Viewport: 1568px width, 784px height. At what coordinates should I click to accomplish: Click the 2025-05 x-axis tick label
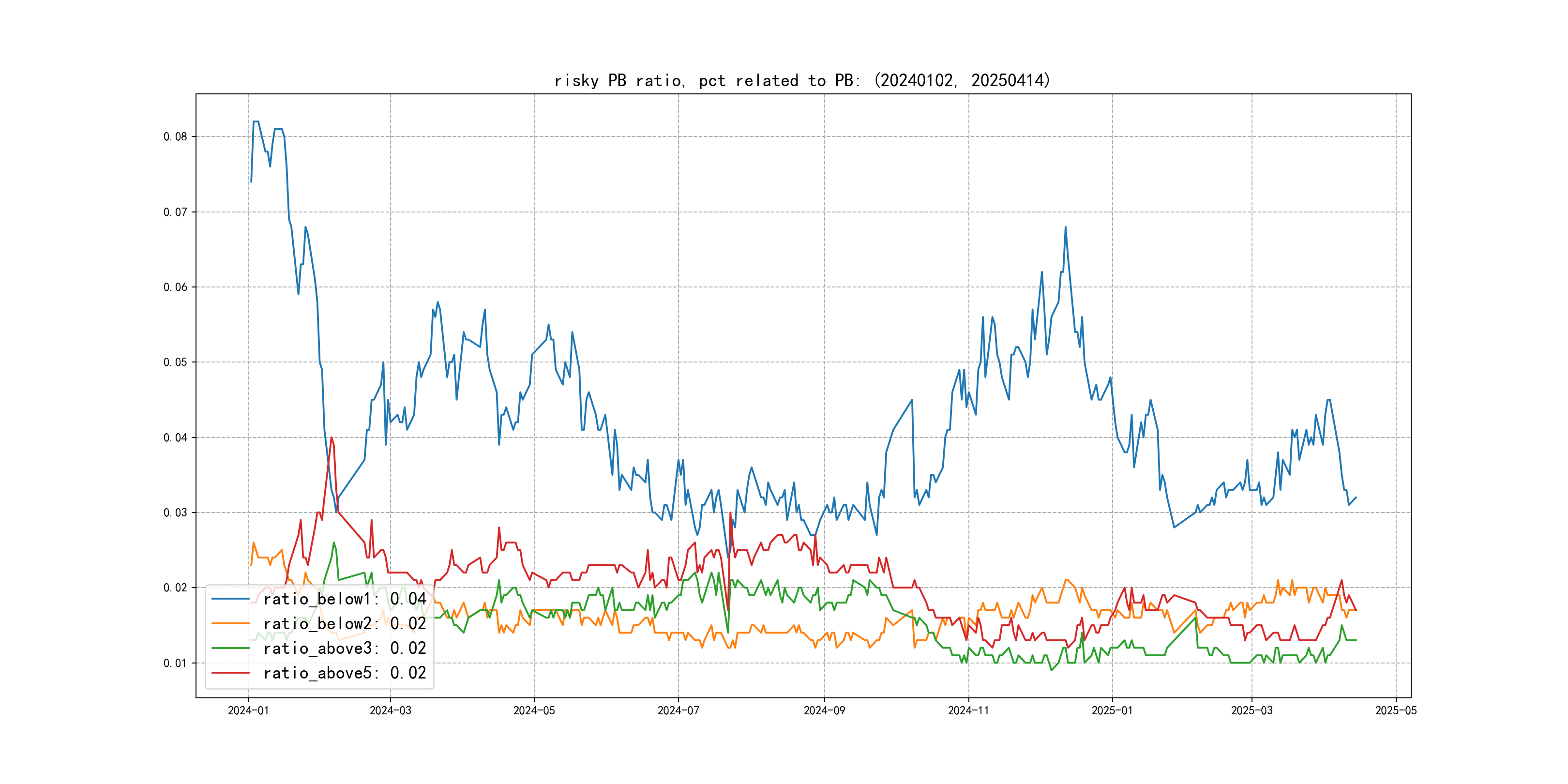pos(1396,711)
